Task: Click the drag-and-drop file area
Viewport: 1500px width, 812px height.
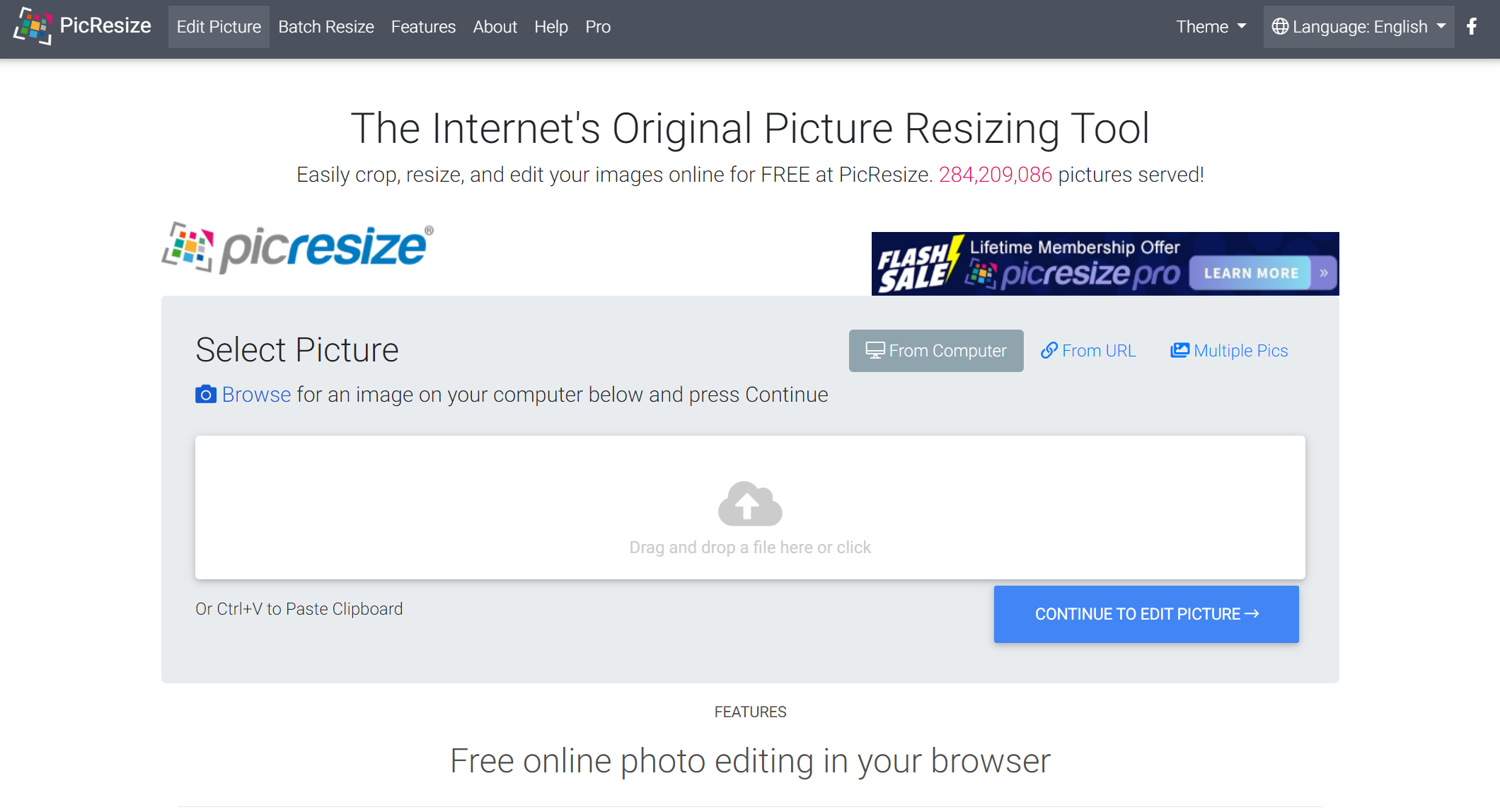Action: (x=750, y=506)
